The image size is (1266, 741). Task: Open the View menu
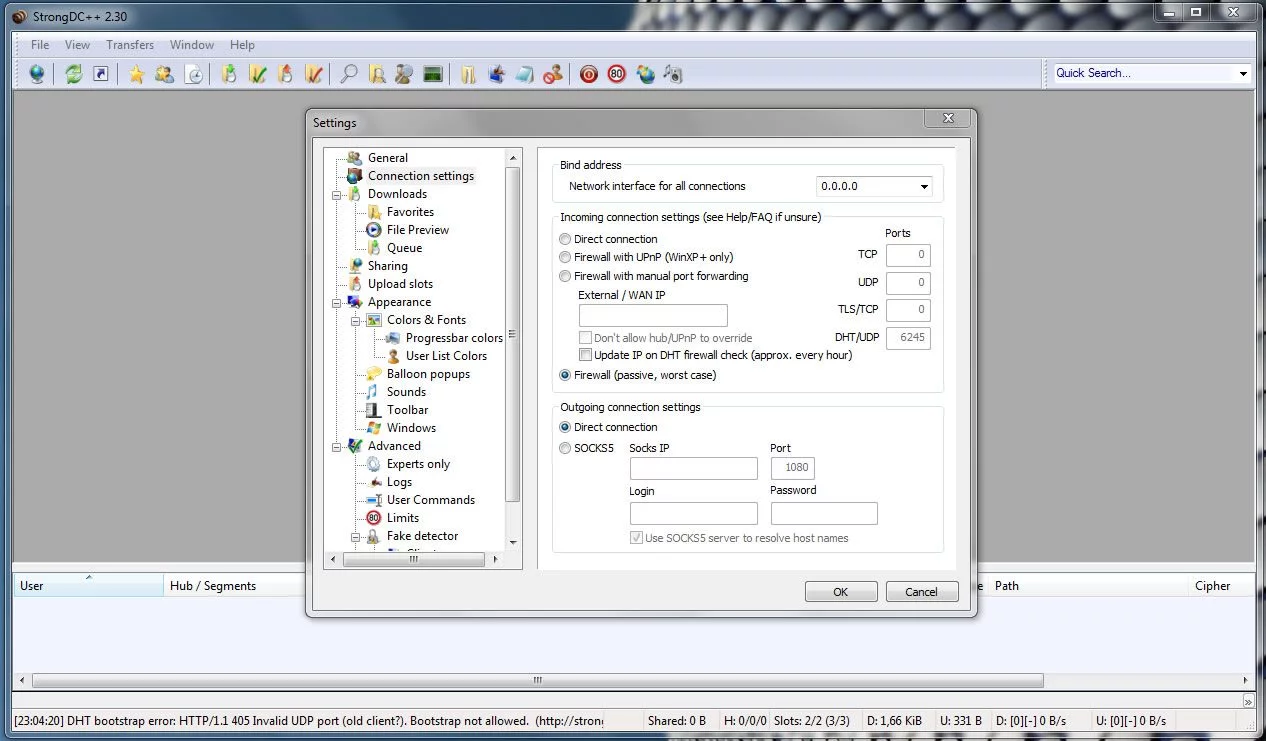coord(77,45)
